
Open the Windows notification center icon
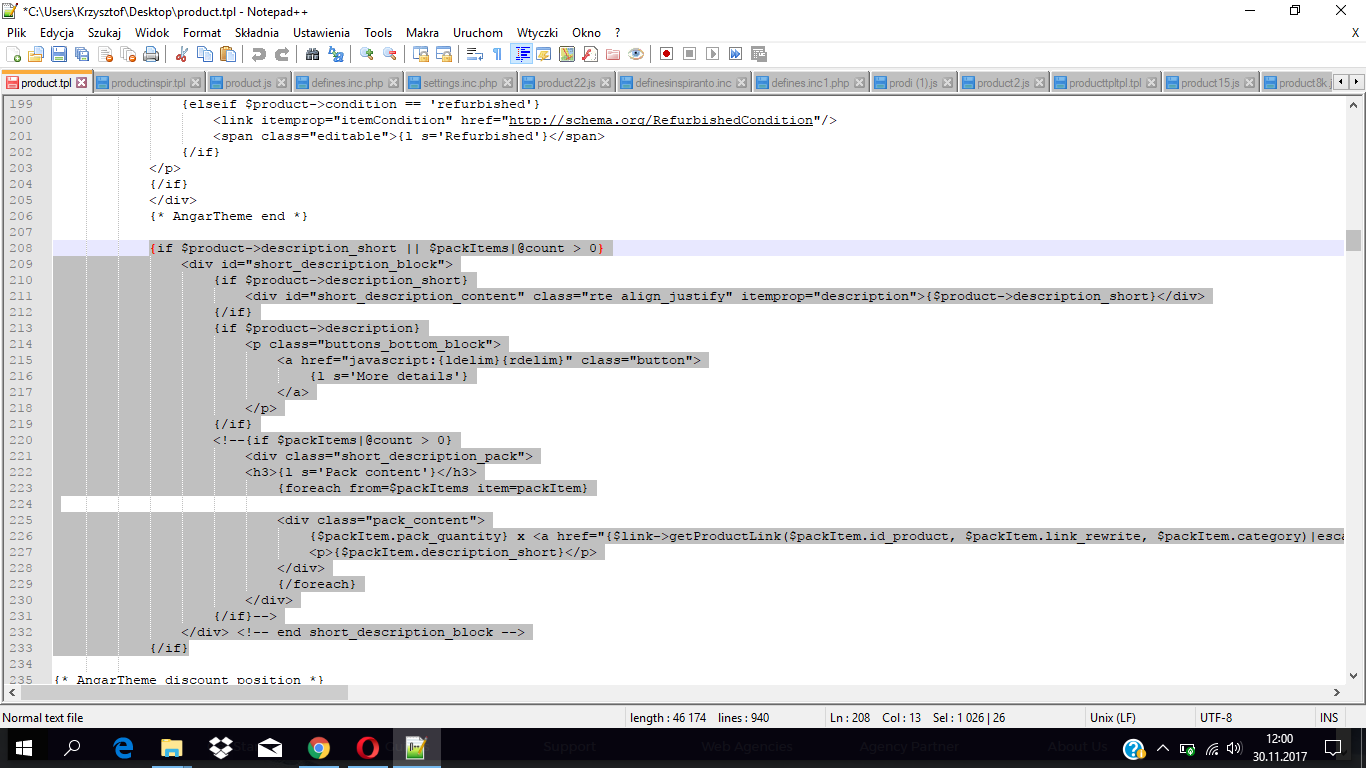(x=1333, y=748)
